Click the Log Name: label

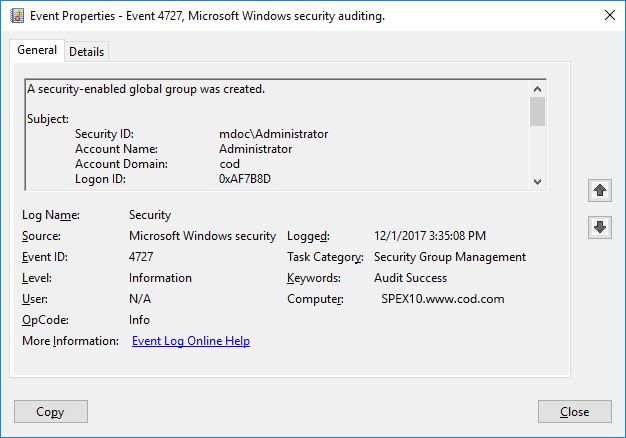[x=51, y=215]
